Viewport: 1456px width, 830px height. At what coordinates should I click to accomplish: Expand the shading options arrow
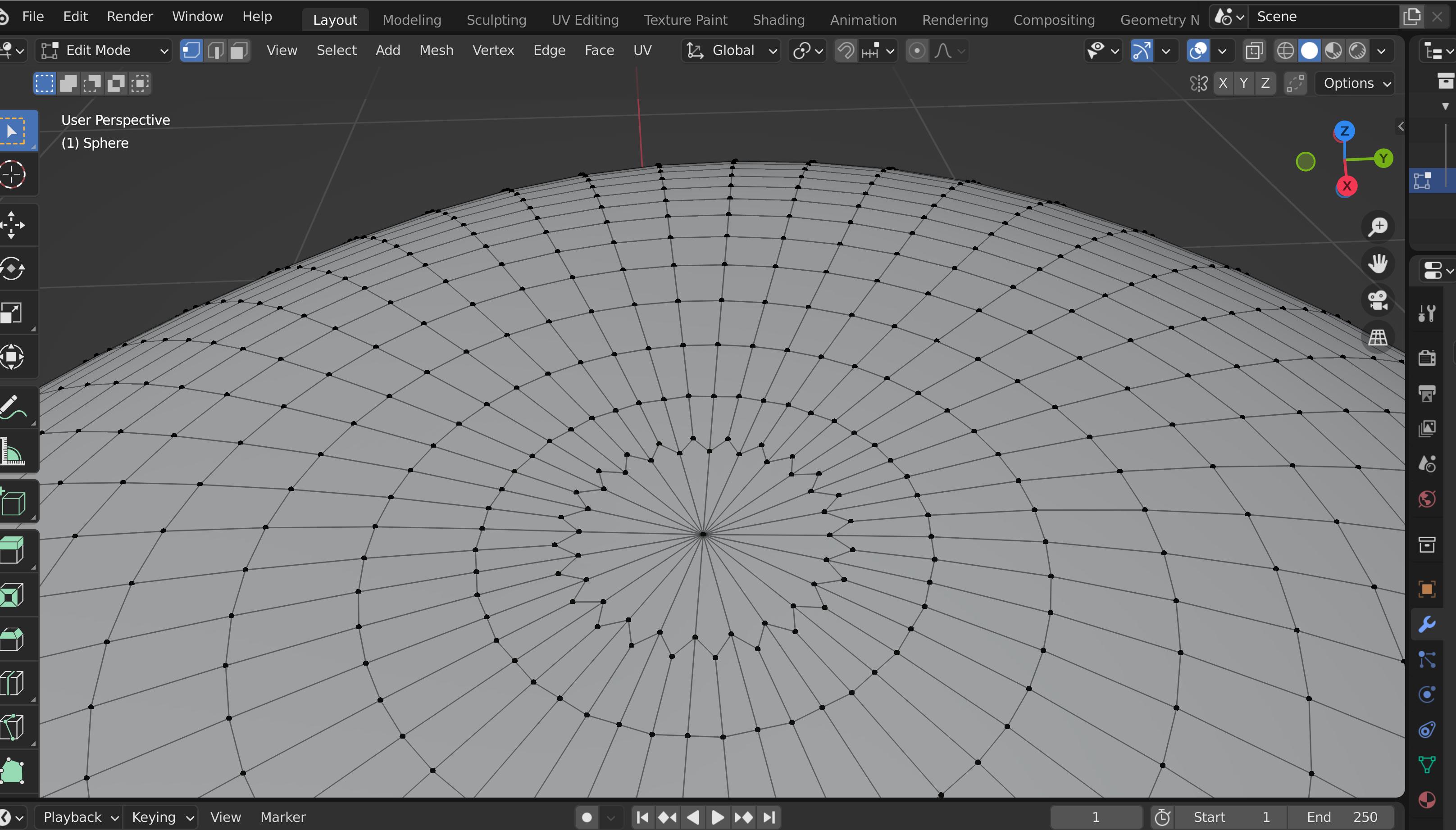1382,51
